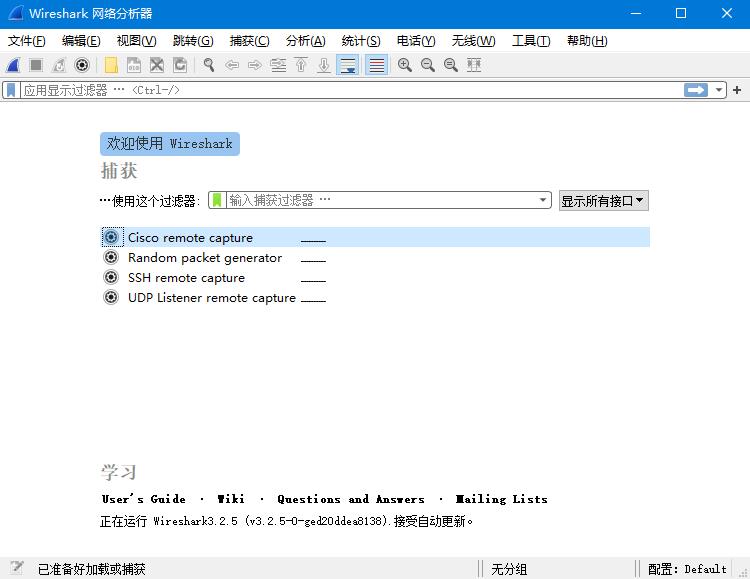Find a packet magnifier icon
750x579 pixels.
pos(209,65)
